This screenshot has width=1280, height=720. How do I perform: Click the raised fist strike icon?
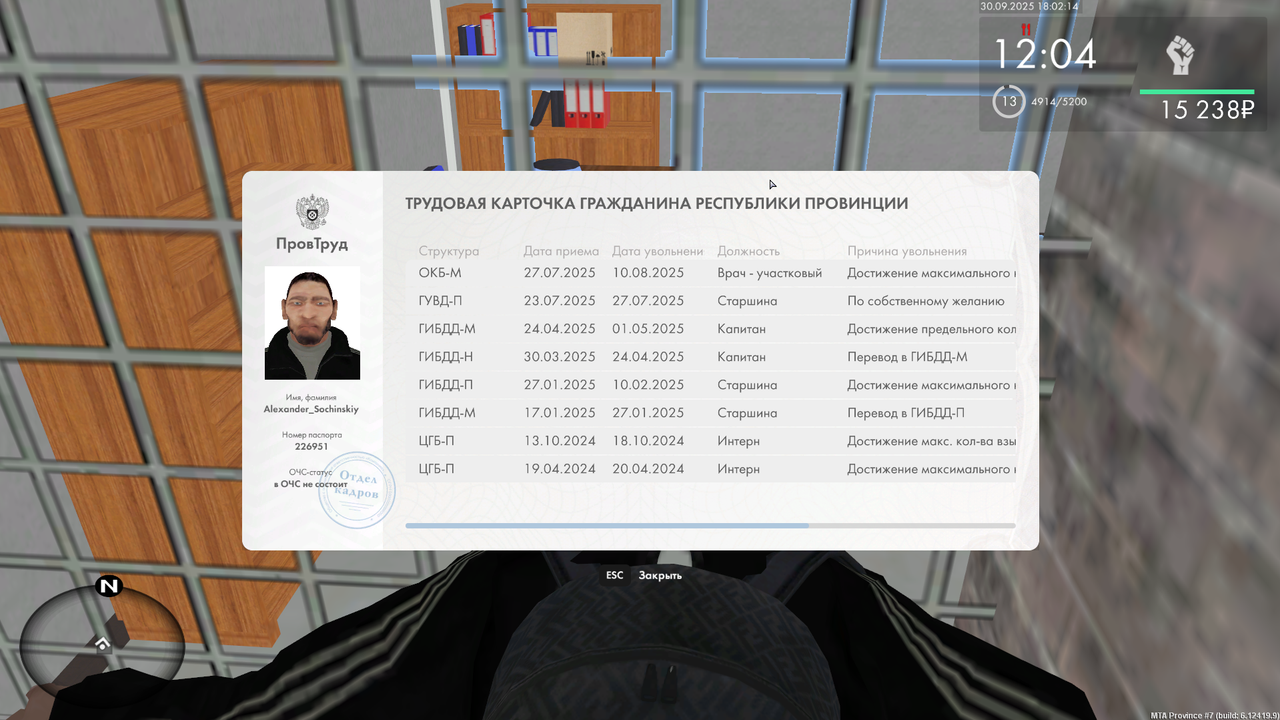click(1180, 55)
